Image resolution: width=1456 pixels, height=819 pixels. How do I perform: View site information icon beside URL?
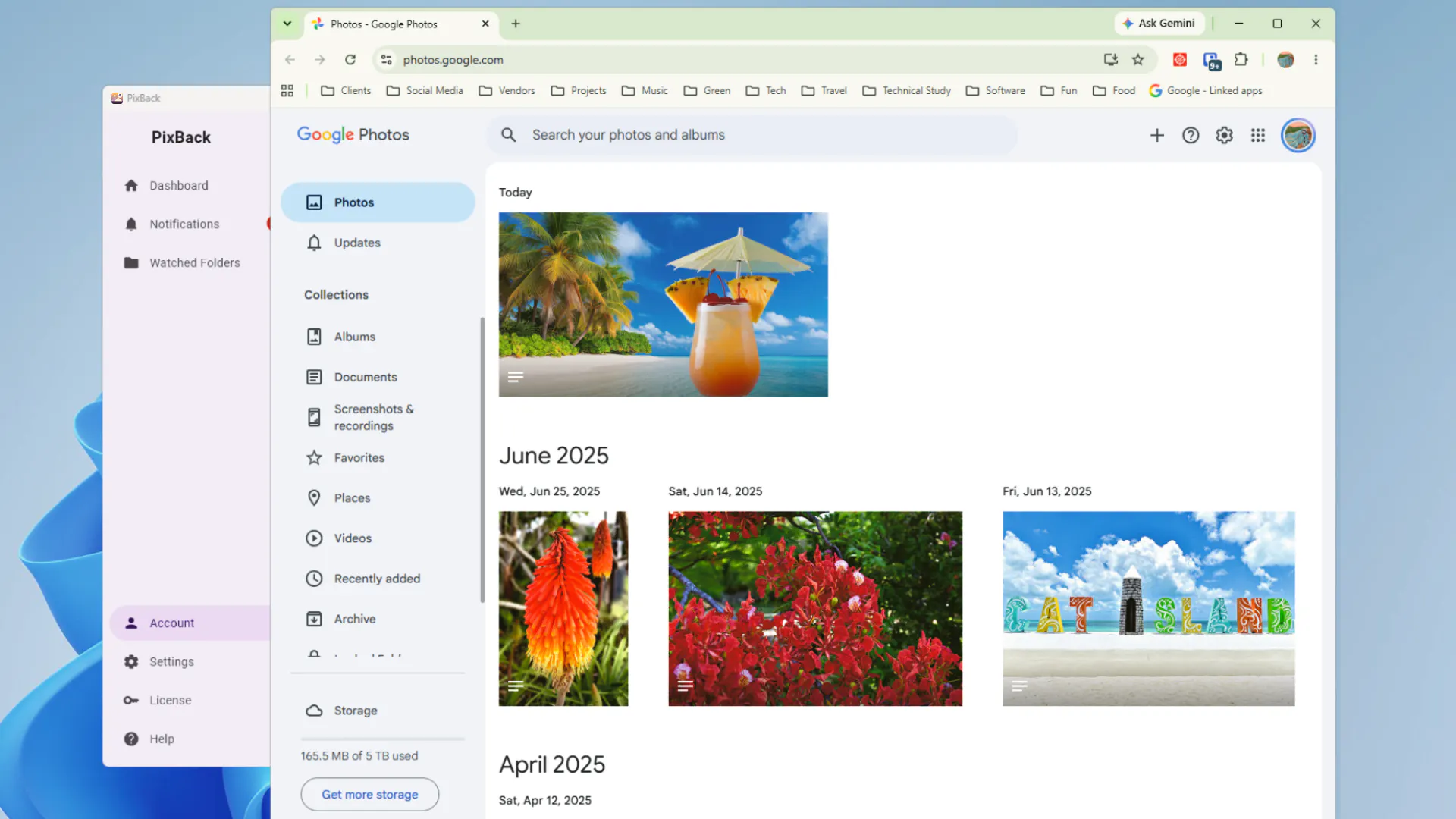pos(386,60)
